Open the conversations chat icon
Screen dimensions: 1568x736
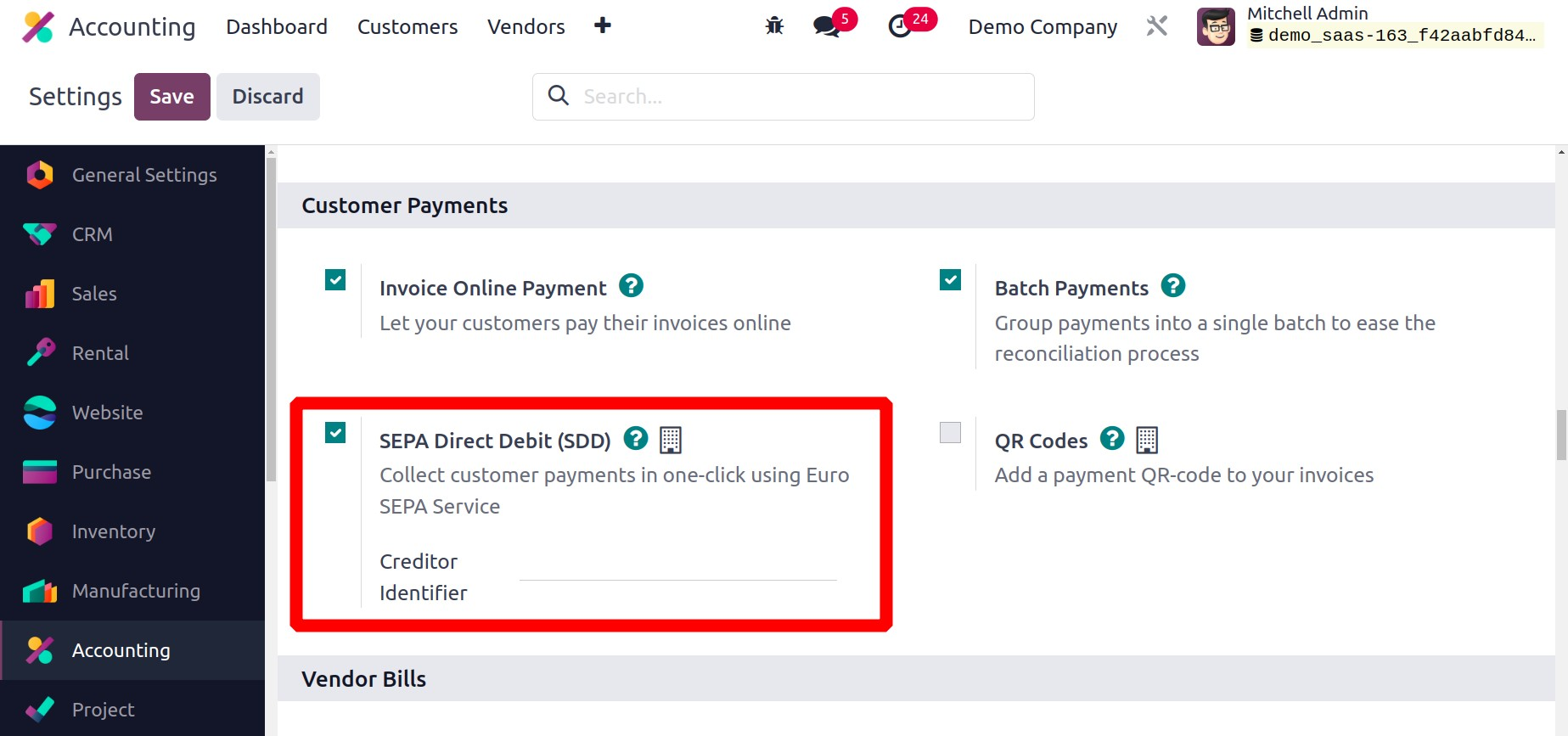pyautogui.click(x=826, y=26)
